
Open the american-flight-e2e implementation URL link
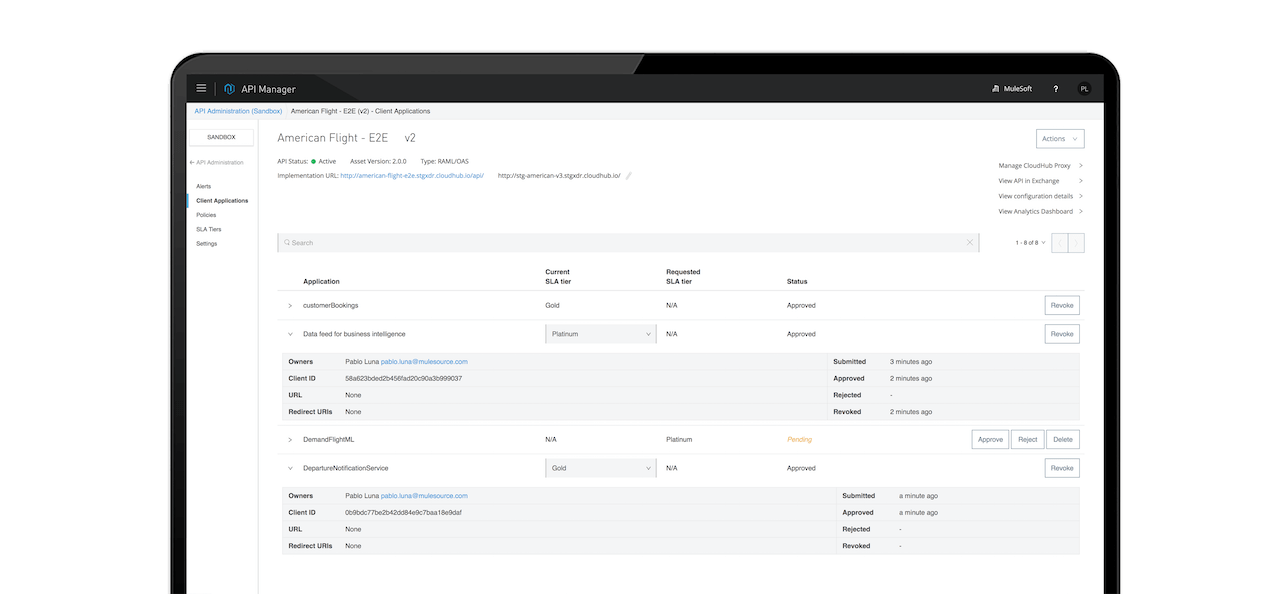pos(412,175)
